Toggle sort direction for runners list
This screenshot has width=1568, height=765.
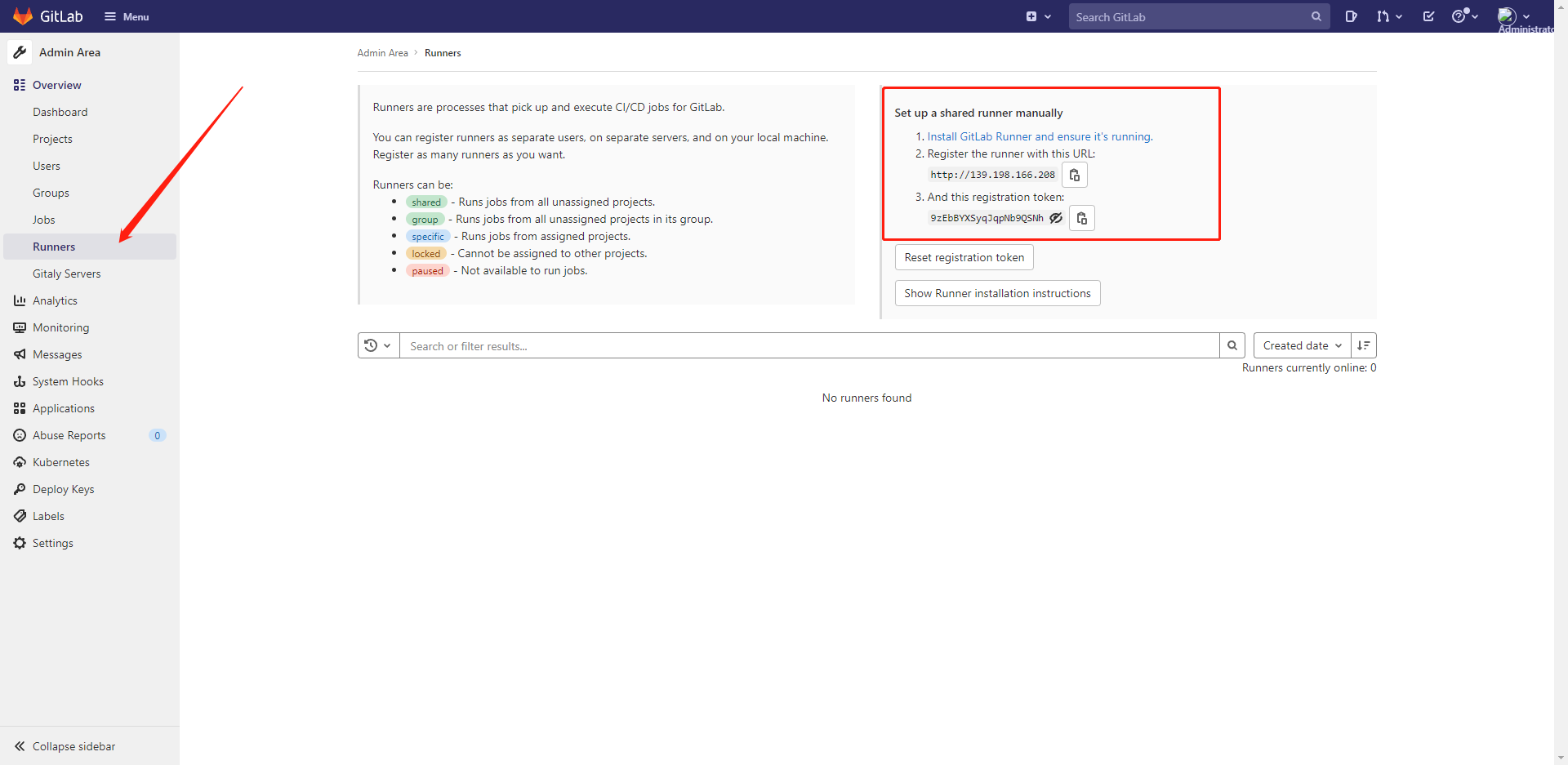click(1364, 346)
